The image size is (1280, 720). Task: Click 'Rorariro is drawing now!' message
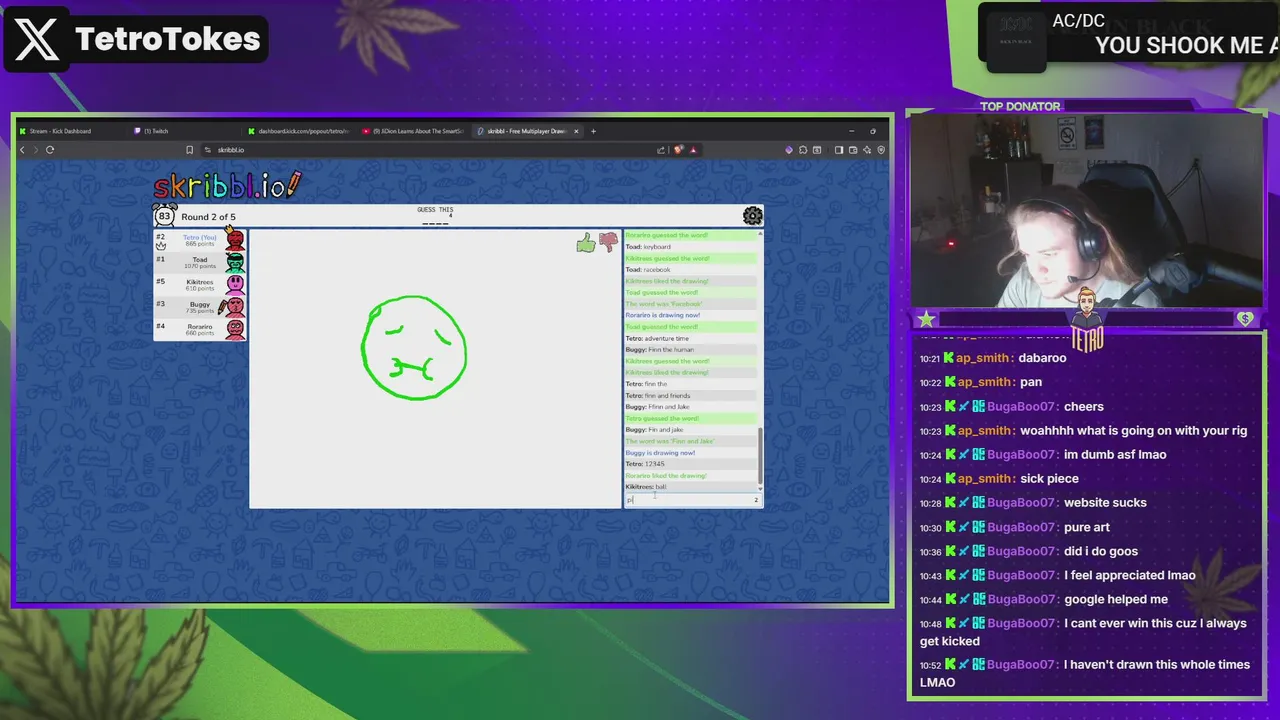point(662,315)
